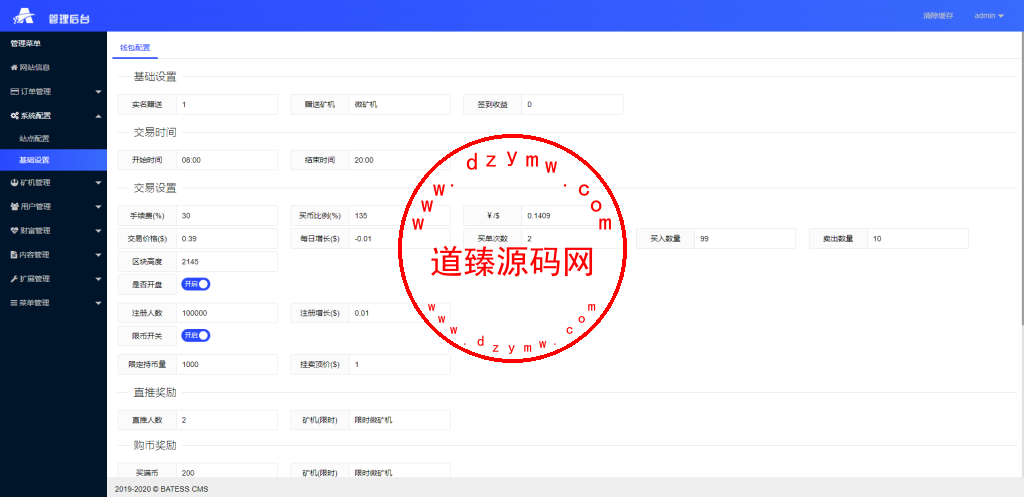The width and height of the screenshot is (1024, 497).
Task: Open the admin dropdown arrow
Action: pyautogui.click(x=1001, y=16)
